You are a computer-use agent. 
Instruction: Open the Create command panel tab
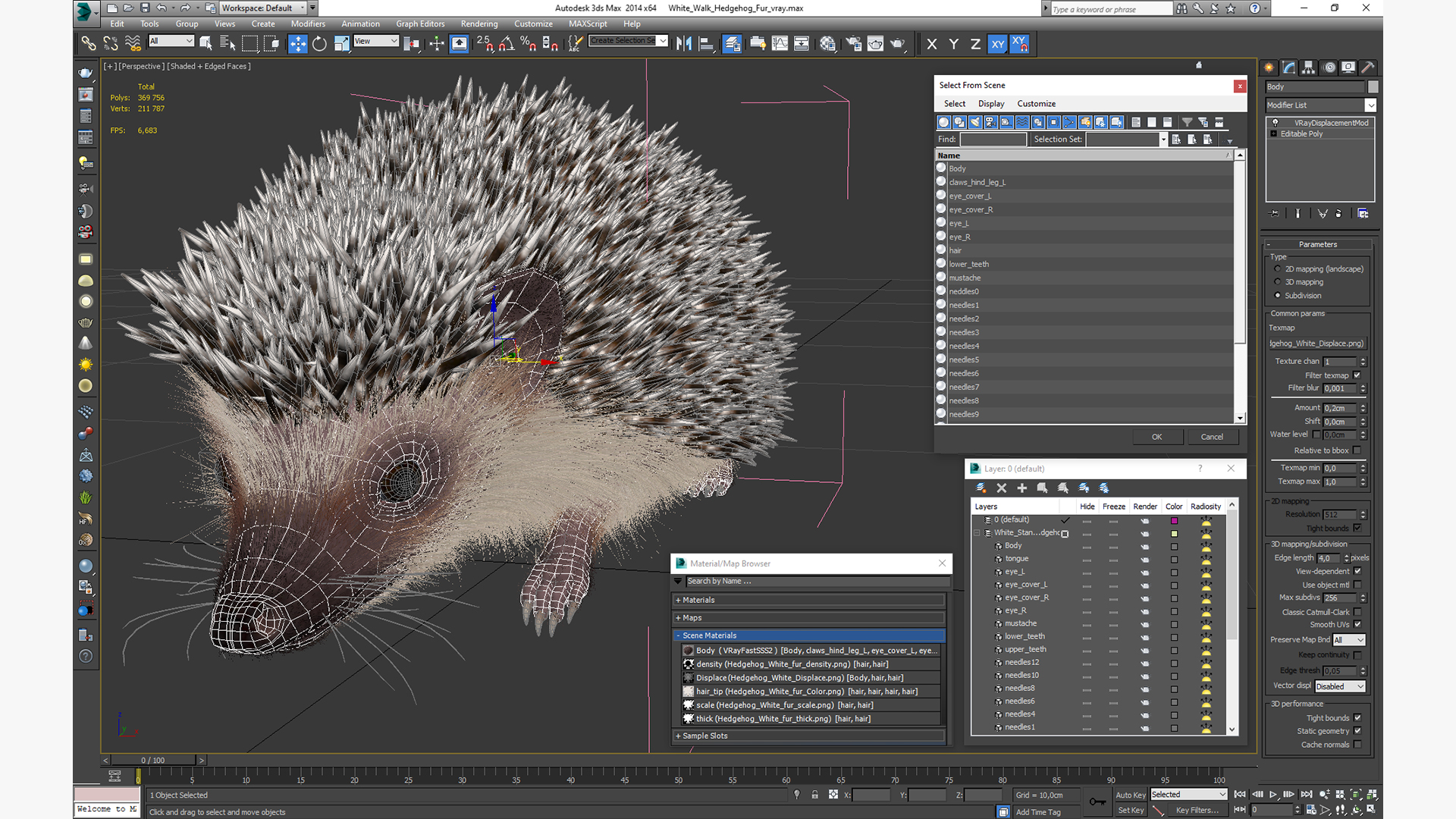[1269, 67]
